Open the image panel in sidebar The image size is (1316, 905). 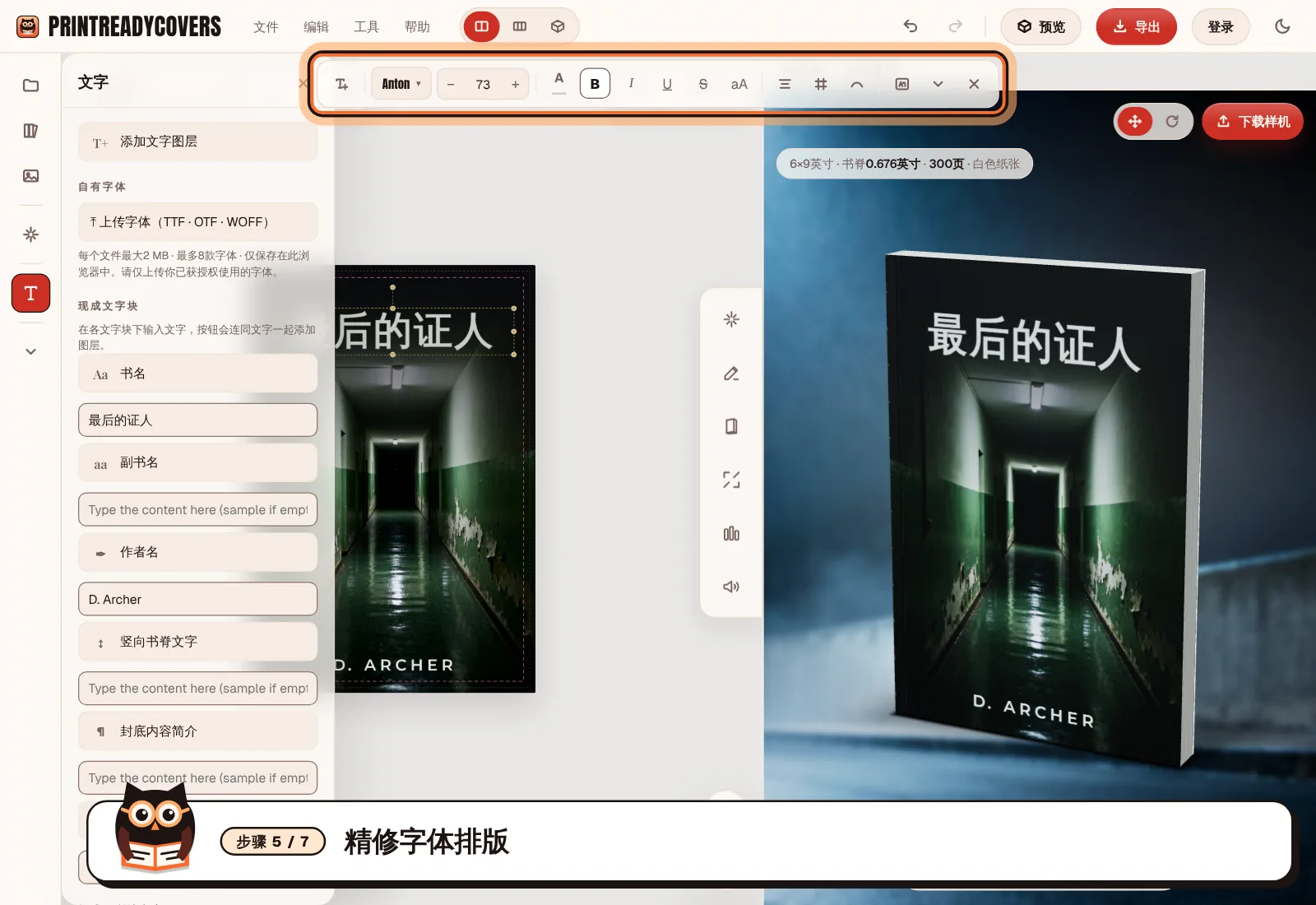[30, 176]
